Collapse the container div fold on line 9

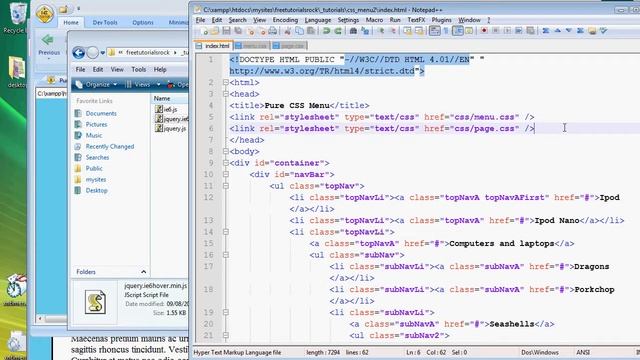pos(225,163)
